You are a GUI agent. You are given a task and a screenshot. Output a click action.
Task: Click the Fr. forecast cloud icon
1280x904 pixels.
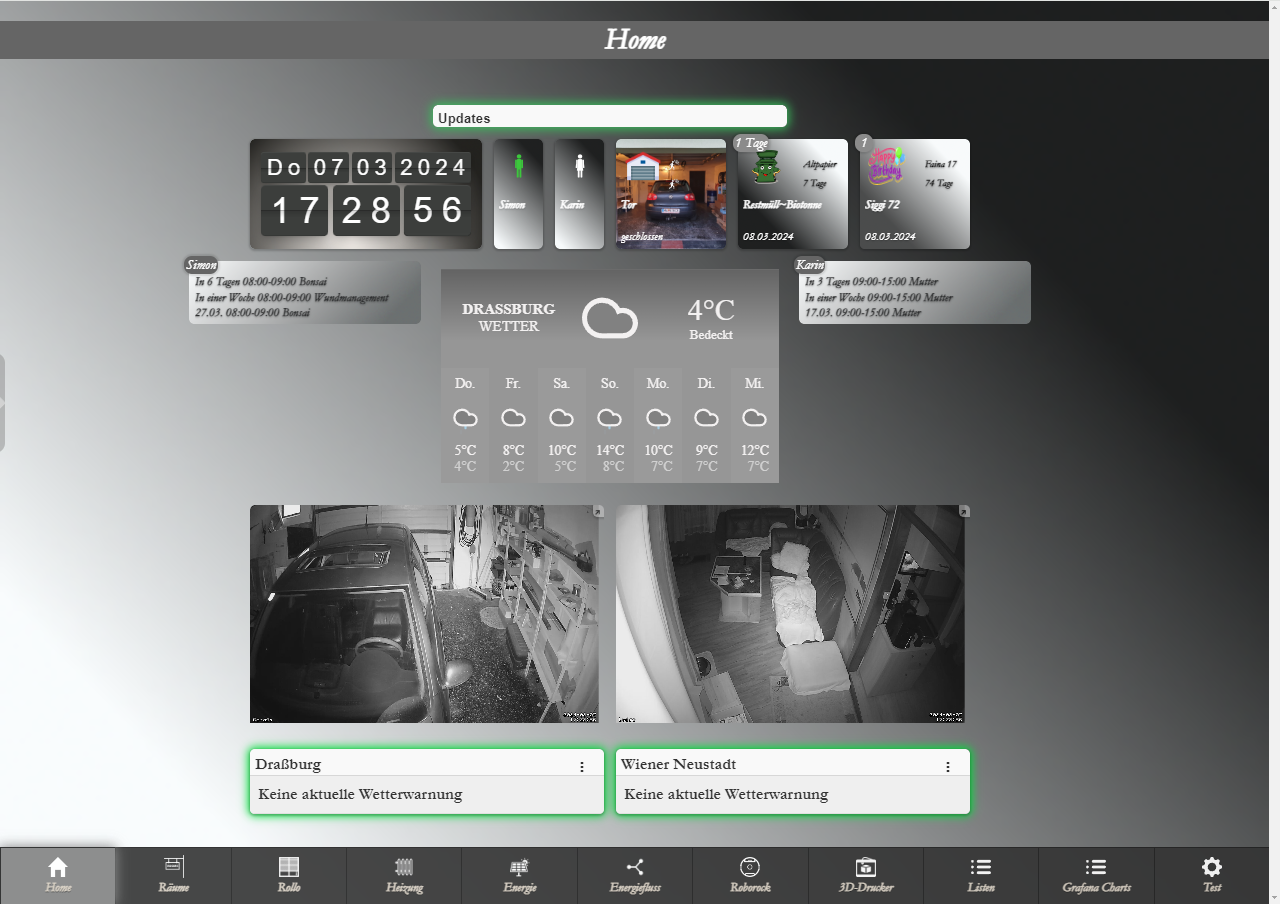click(x=513, y=418)
